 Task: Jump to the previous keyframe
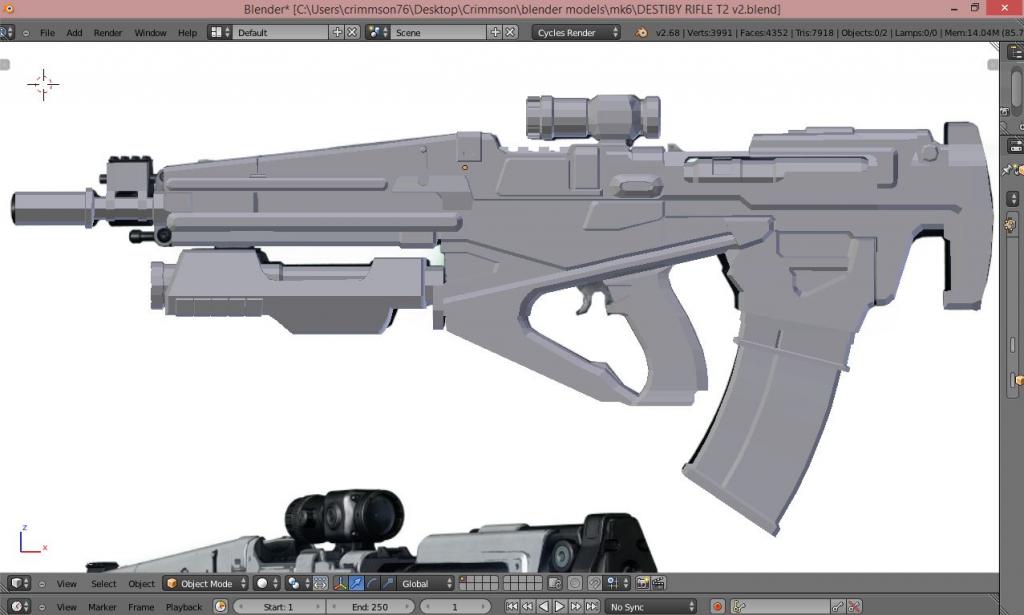528,607
